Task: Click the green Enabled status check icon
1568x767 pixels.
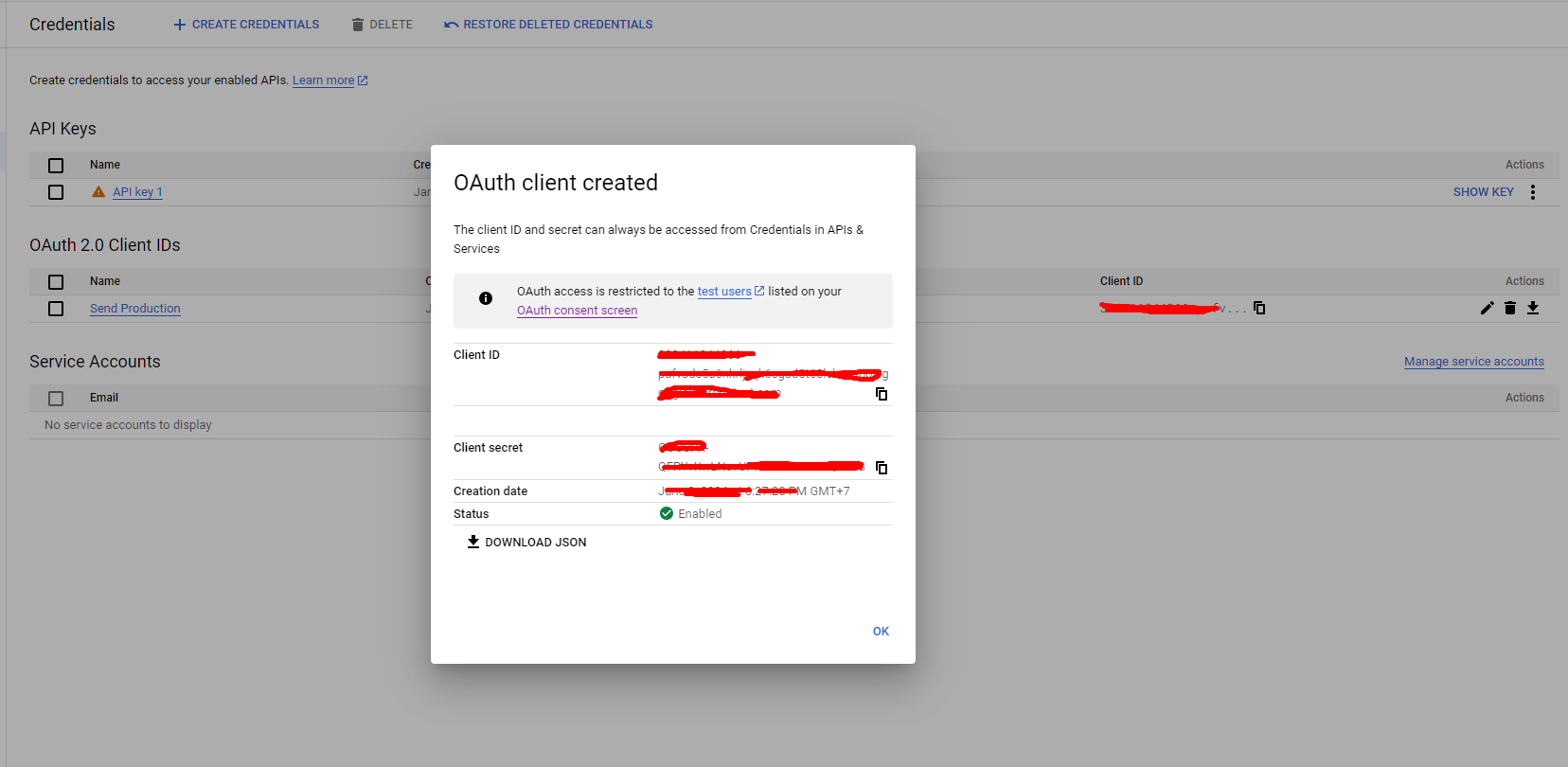Action: [667, 513]
